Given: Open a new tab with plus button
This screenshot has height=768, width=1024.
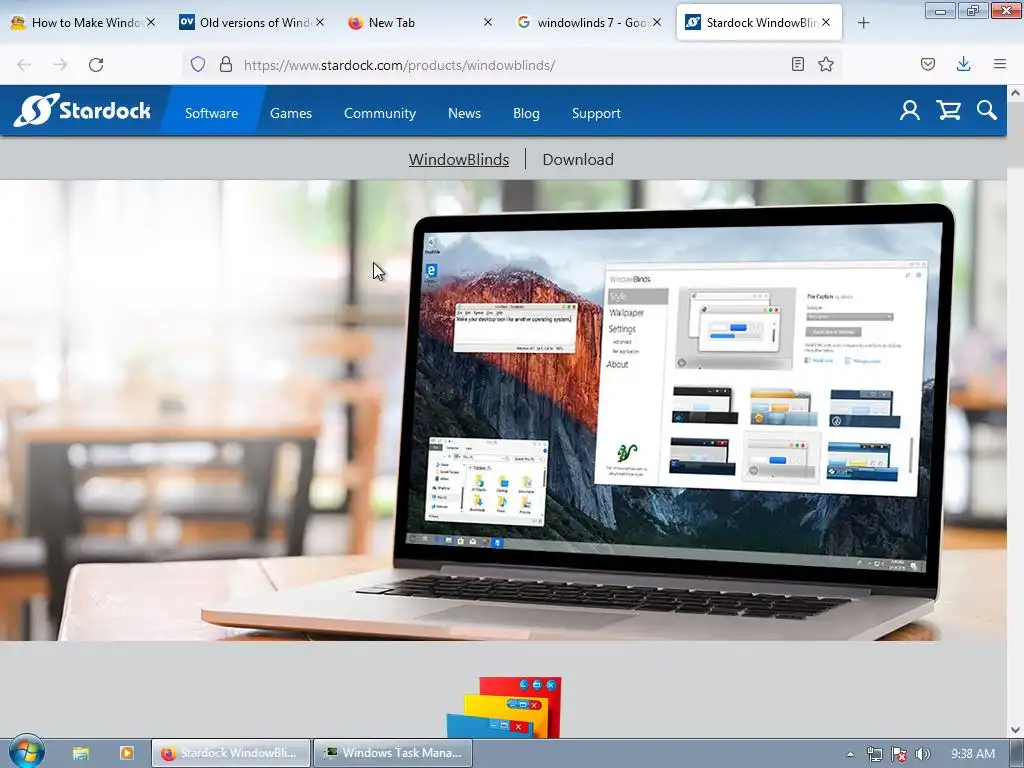Looking at the screenshot, I should pyautogui.click(x=863, y=23).
